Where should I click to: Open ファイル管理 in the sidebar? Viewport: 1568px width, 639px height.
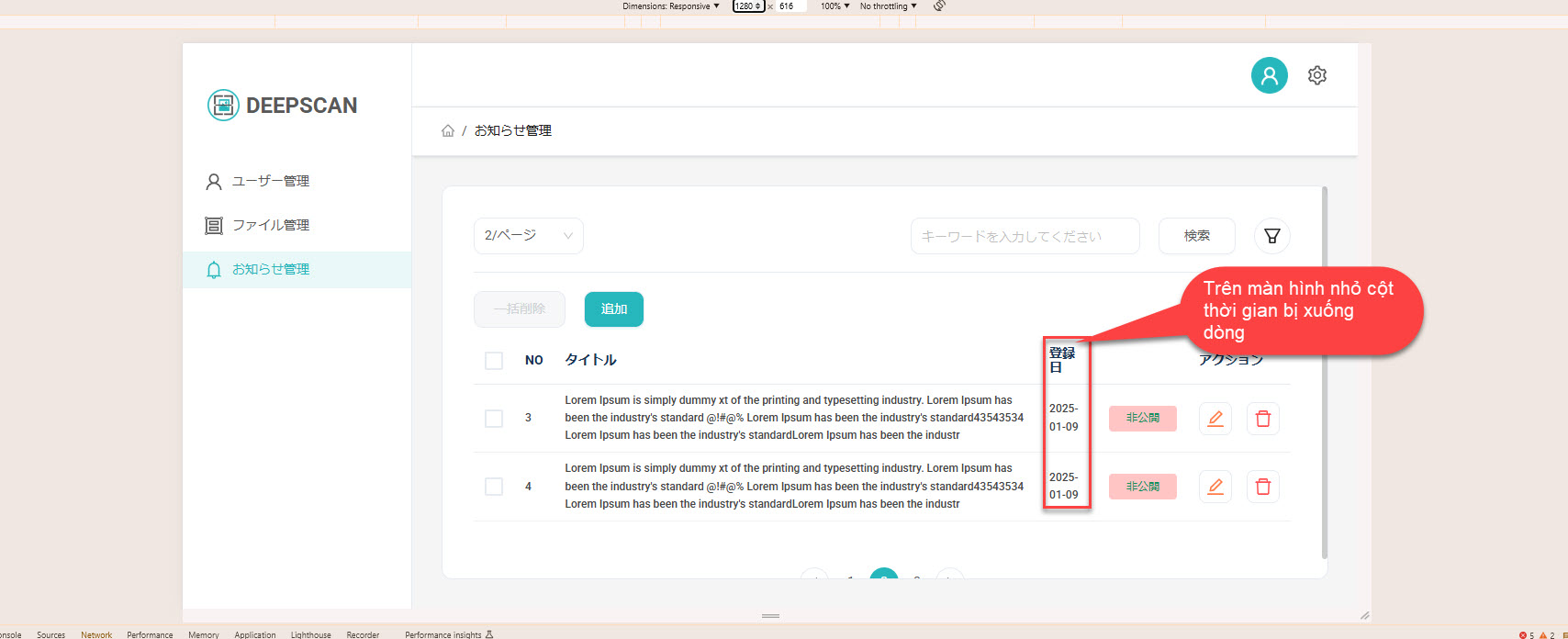[270, 226]
